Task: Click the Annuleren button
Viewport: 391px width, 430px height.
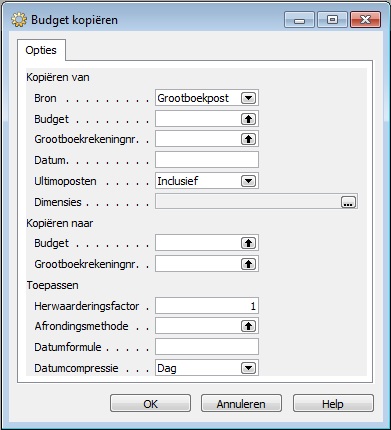Action: coord(241,404)
